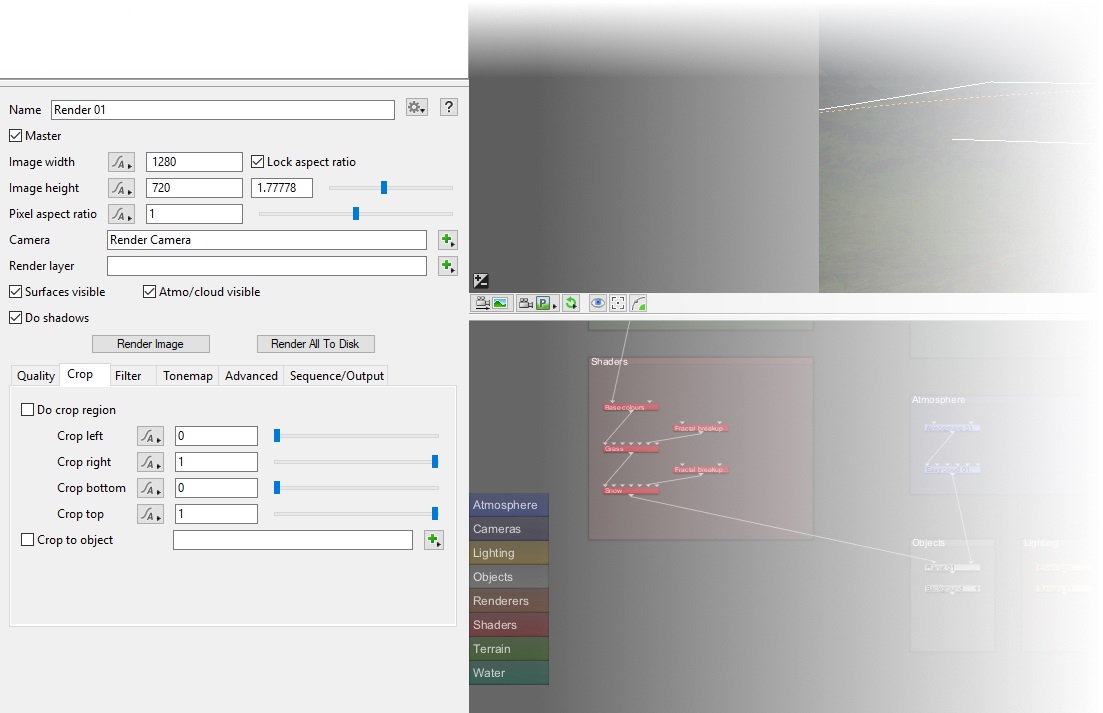Enable Crop to object checkbox

click(x=27, y=540)
